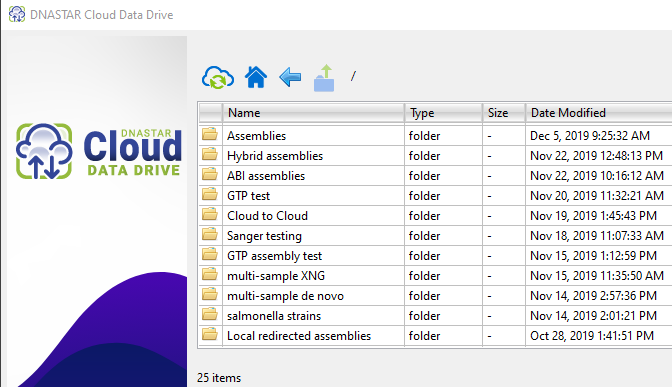Click date 'Nov 18, 2019 11:07:33 AM'
The image size is (672, 387).
coord(597,236)
